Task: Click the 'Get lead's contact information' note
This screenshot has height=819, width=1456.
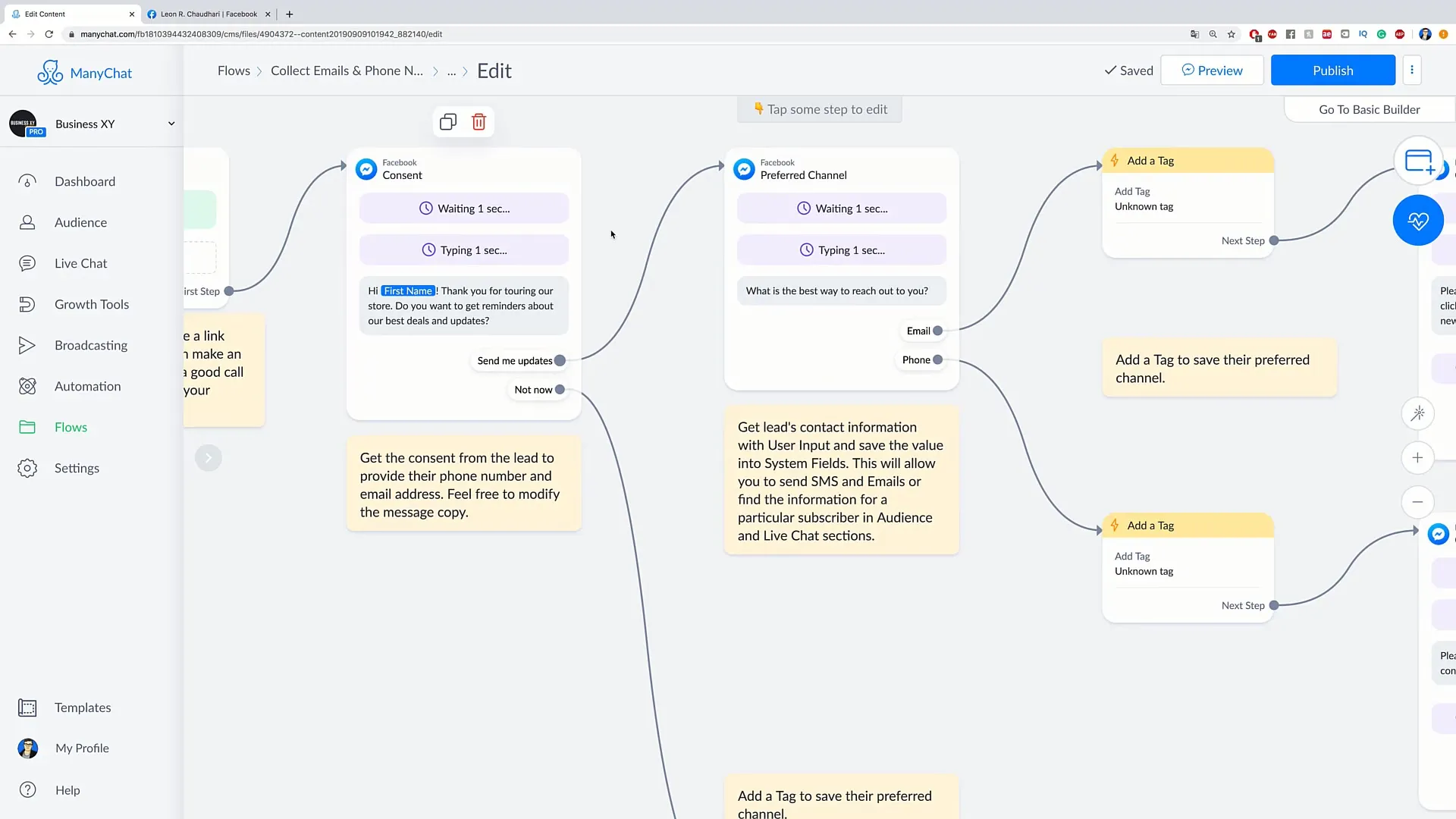Action: (842, 481)
